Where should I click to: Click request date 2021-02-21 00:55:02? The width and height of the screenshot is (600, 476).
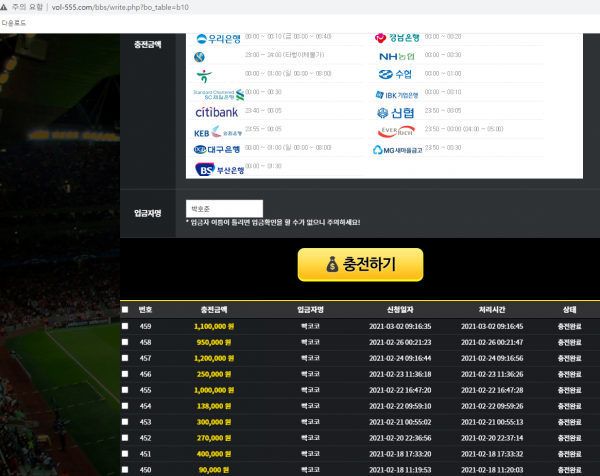click(400, 422)
